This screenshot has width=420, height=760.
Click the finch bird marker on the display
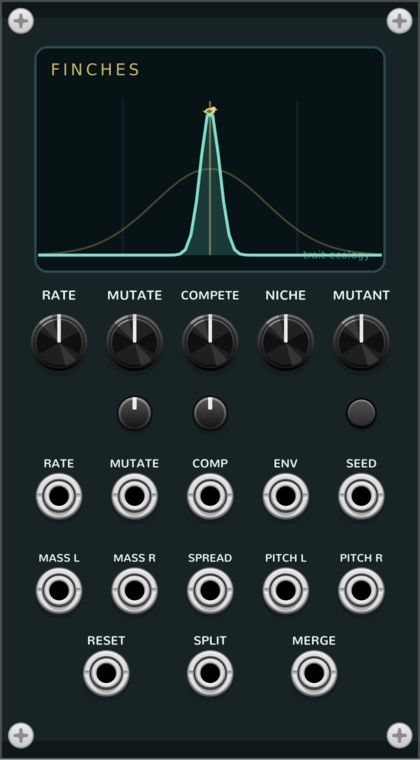click(210, 111)
